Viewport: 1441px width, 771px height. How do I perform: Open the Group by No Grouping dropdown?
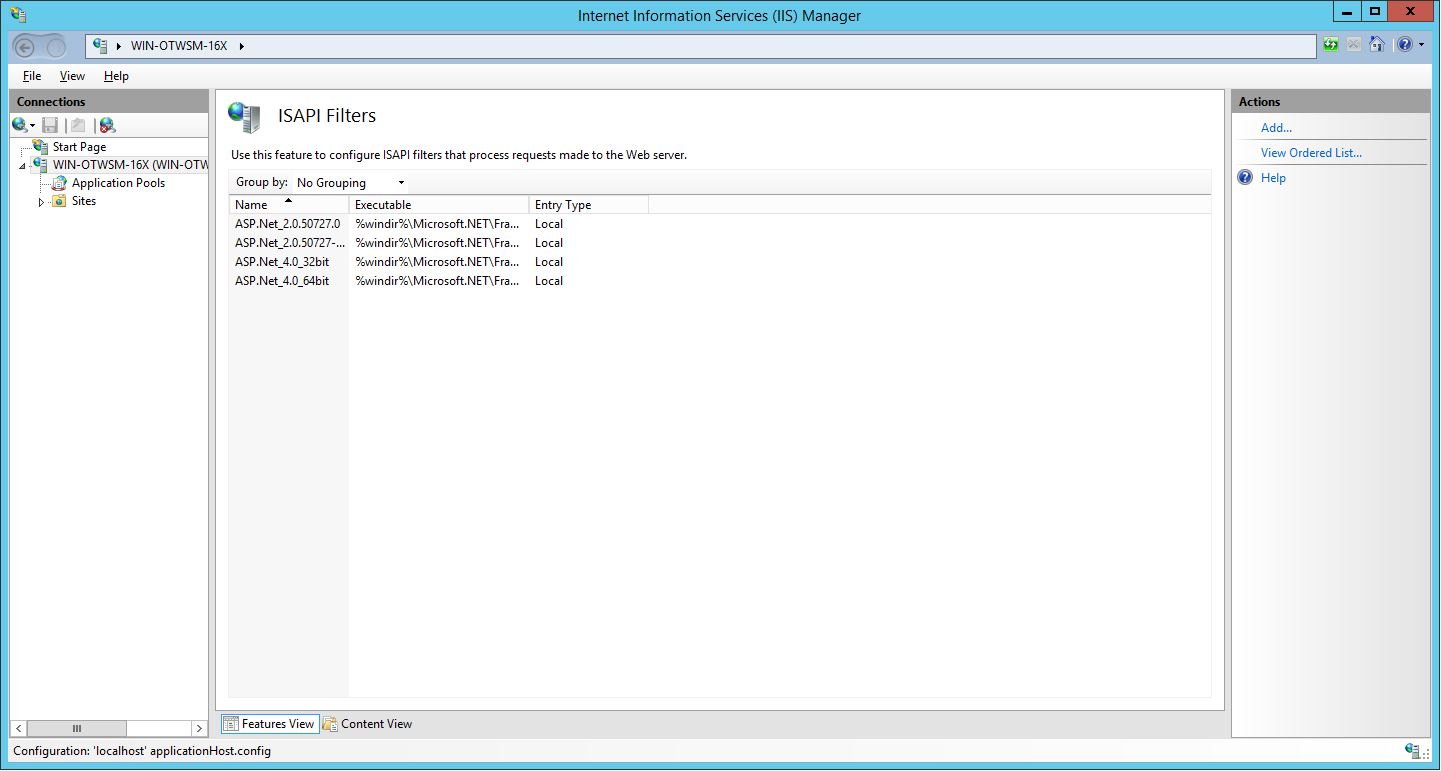(x=350, y=183)
